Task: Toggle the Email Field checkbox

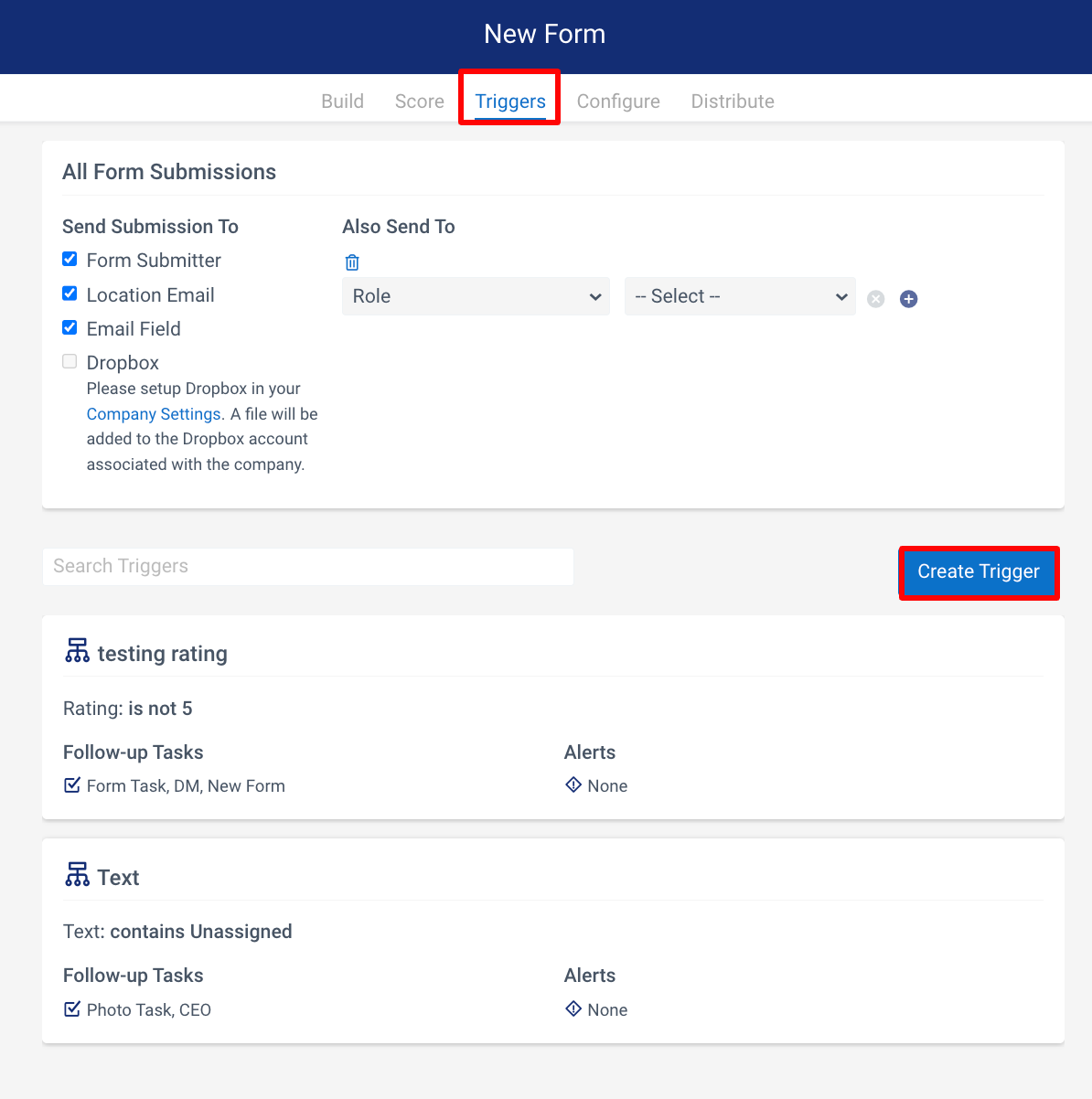Action: [x=70, y=327]
